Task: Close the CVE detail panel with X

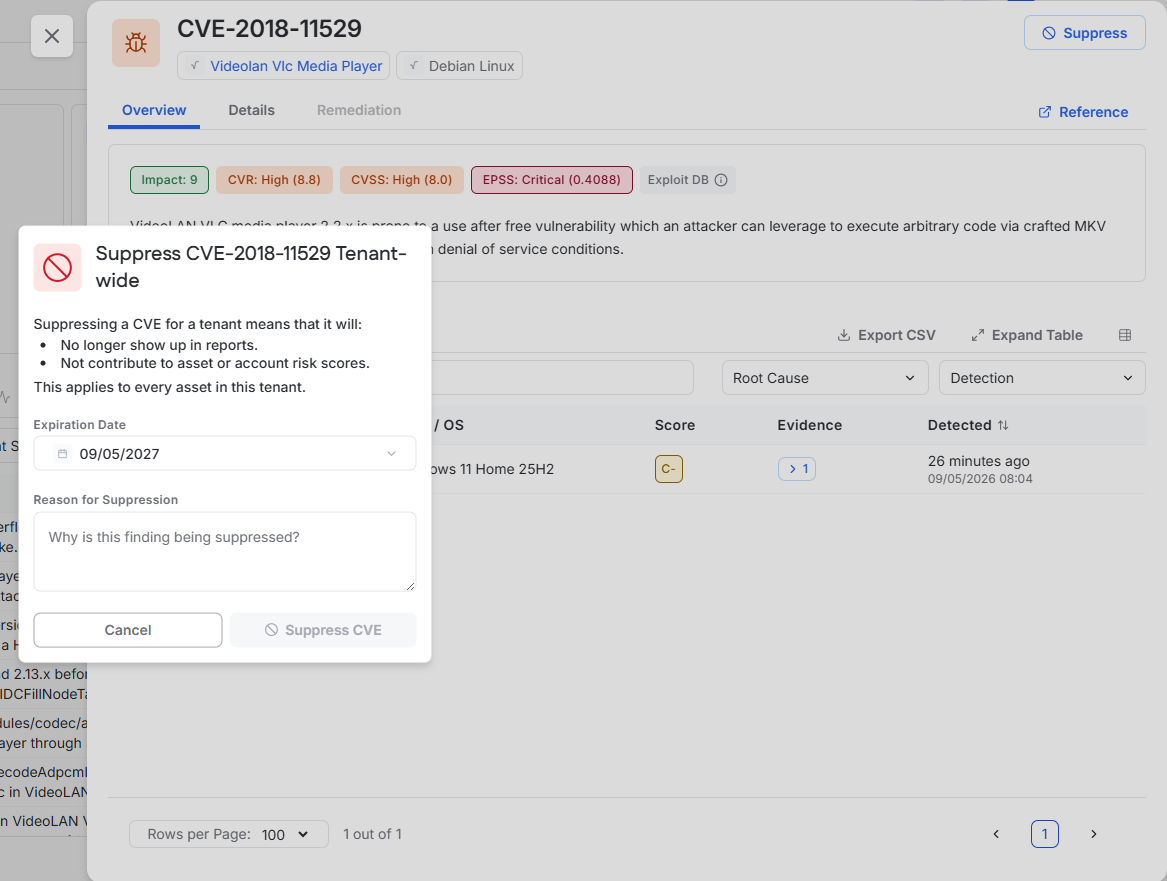Action: (x=51, y=36)
